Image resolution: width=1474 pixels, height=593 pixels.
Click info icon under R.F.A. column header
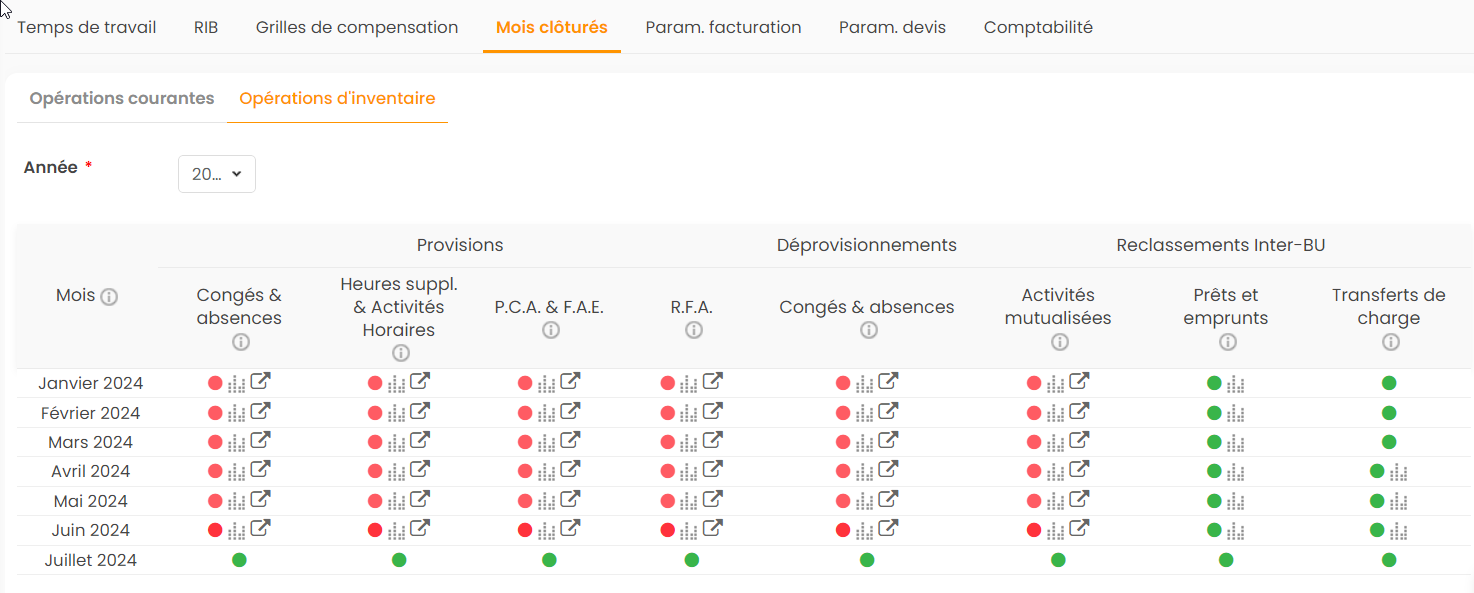click(x=694, y=330)
